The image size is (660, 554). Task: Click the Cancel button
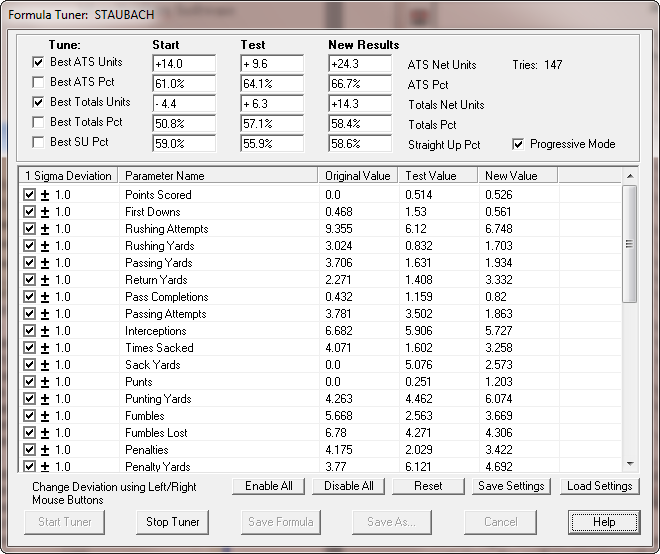pos(500,522)
